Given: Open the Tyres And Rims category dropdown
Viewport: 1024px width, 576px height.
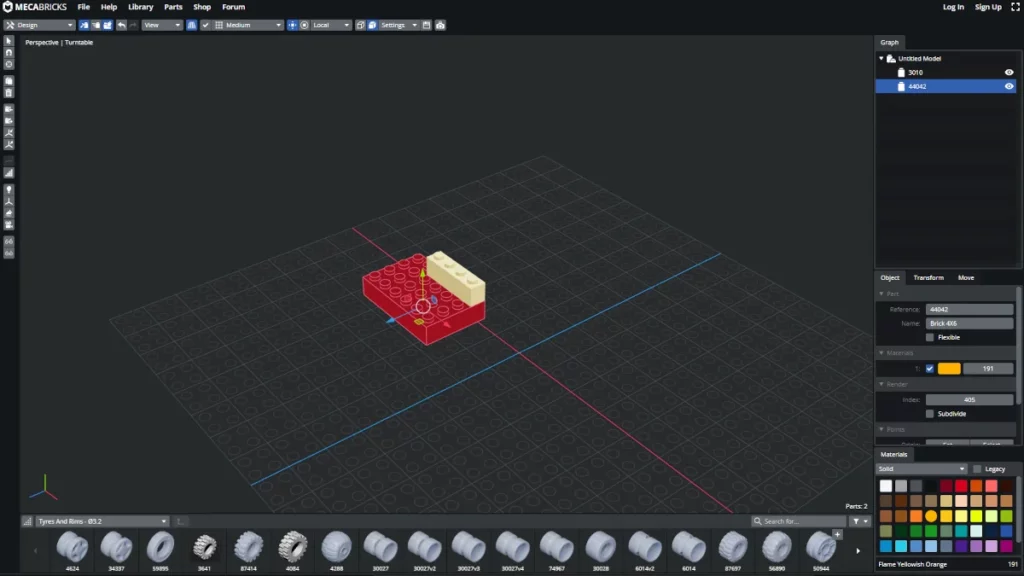Looking at the screenshot, I should [x=102, y=521].
